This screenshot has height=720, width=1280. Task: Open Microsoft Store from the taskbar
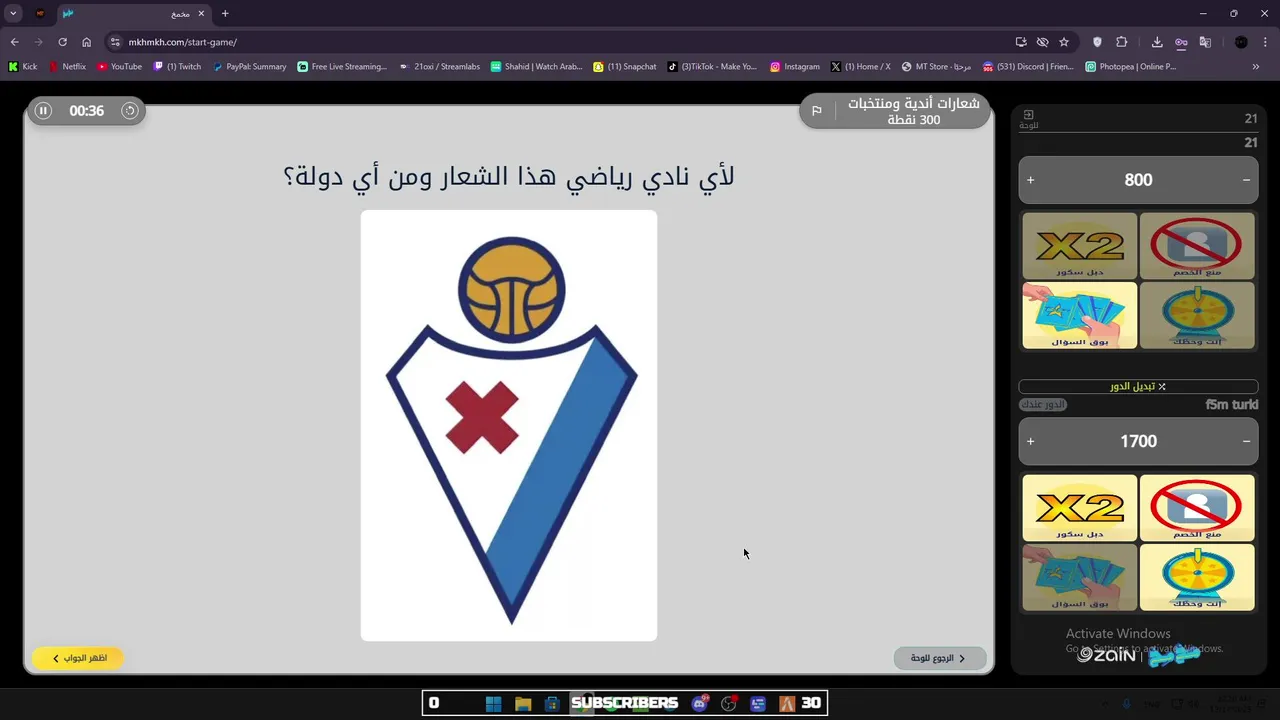click(552, 703)
